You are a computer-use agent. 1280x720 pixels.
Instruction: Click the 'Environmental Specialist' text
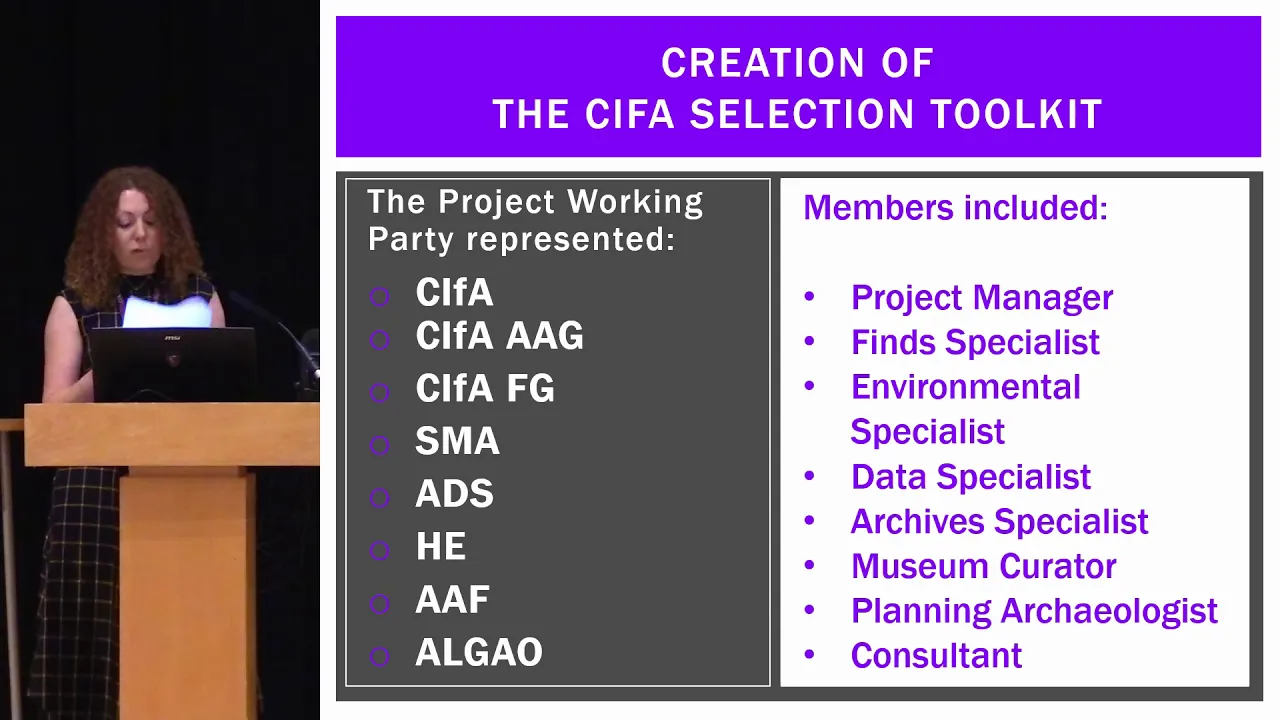pos(966,409)
